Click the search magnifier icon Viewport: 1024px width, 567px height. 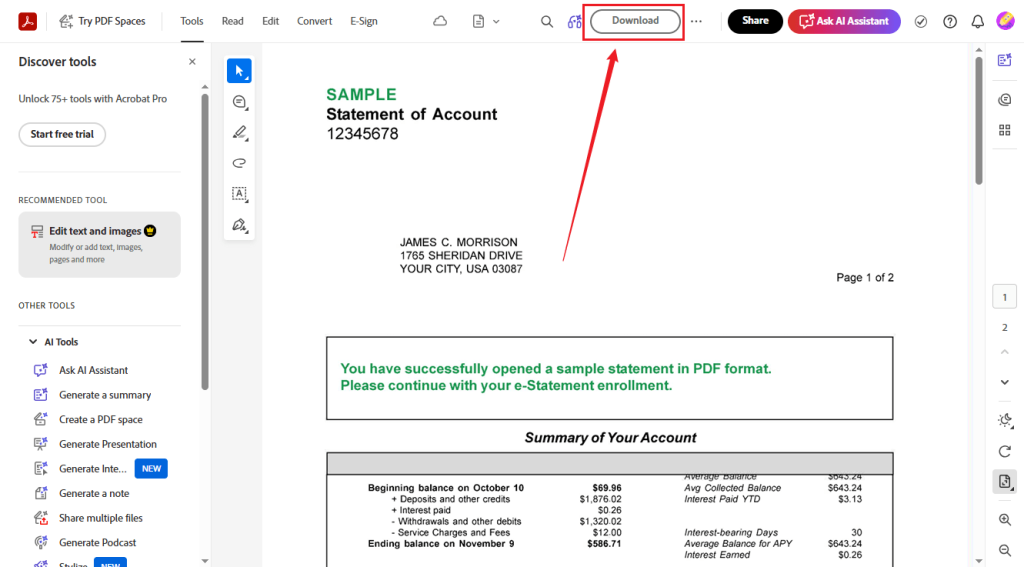(547, 22)
